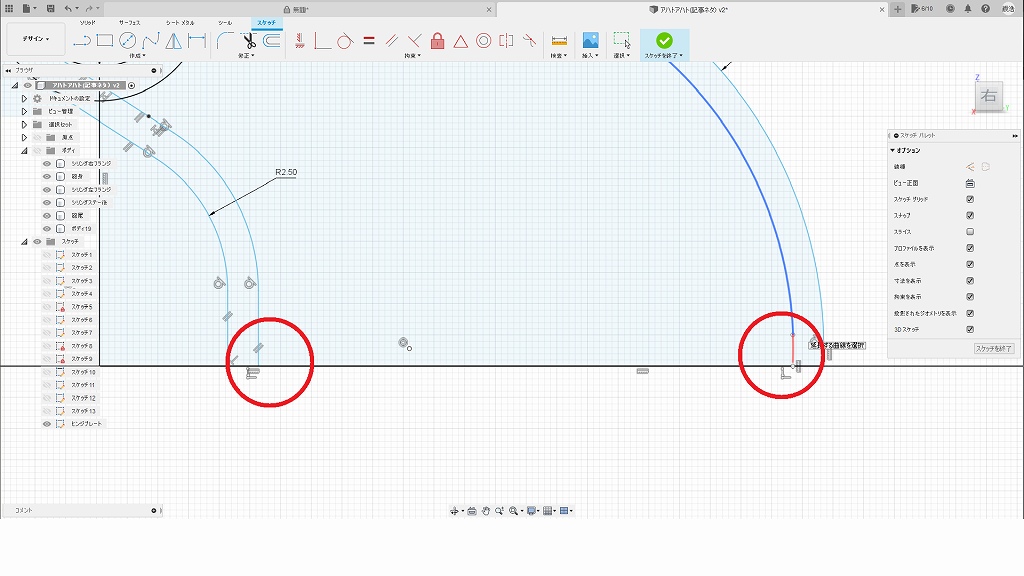Select the rectangle sketch tool
The width and height of the screenshot is (1024, 576).
coord(104,41)
